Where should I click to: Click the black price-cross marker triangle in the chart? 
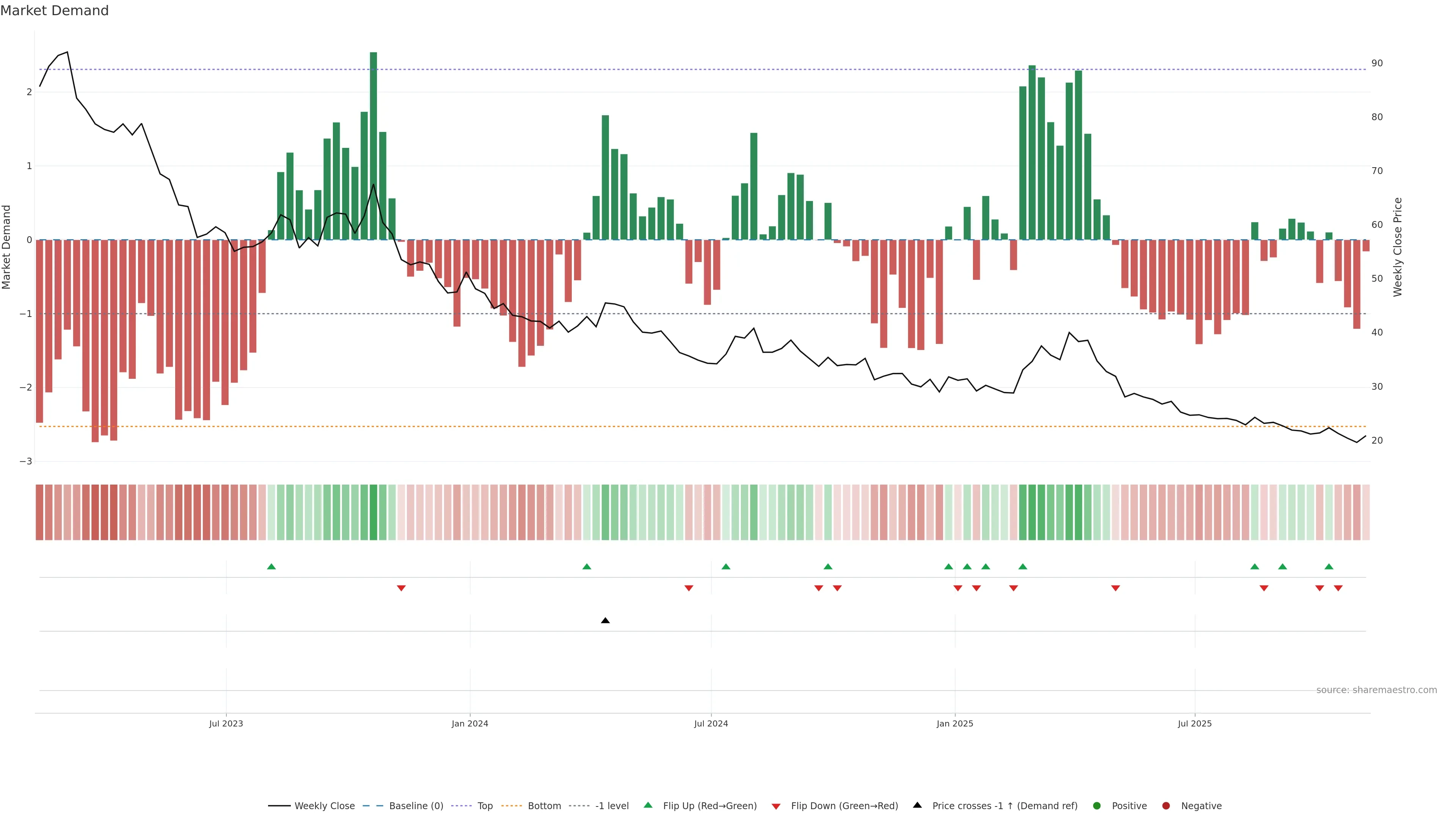click(606, 621)
